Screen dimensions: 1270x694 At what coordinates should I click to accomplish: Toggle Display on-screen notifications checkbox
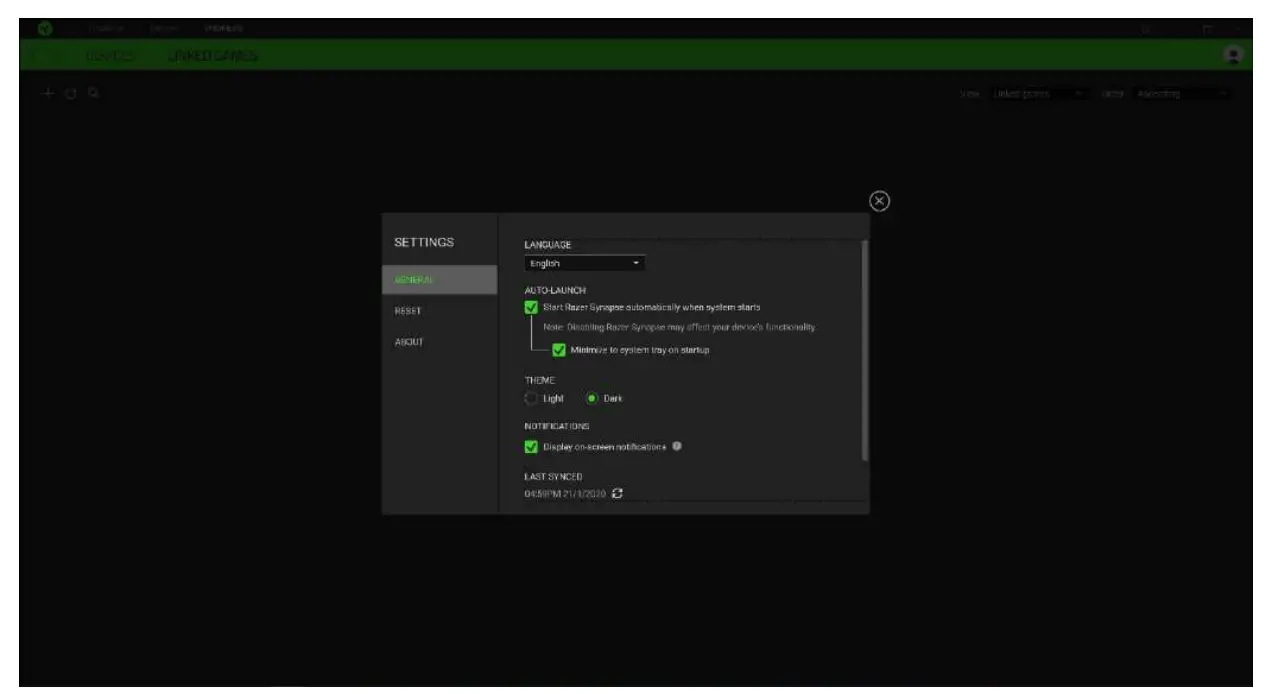[531, 447]
